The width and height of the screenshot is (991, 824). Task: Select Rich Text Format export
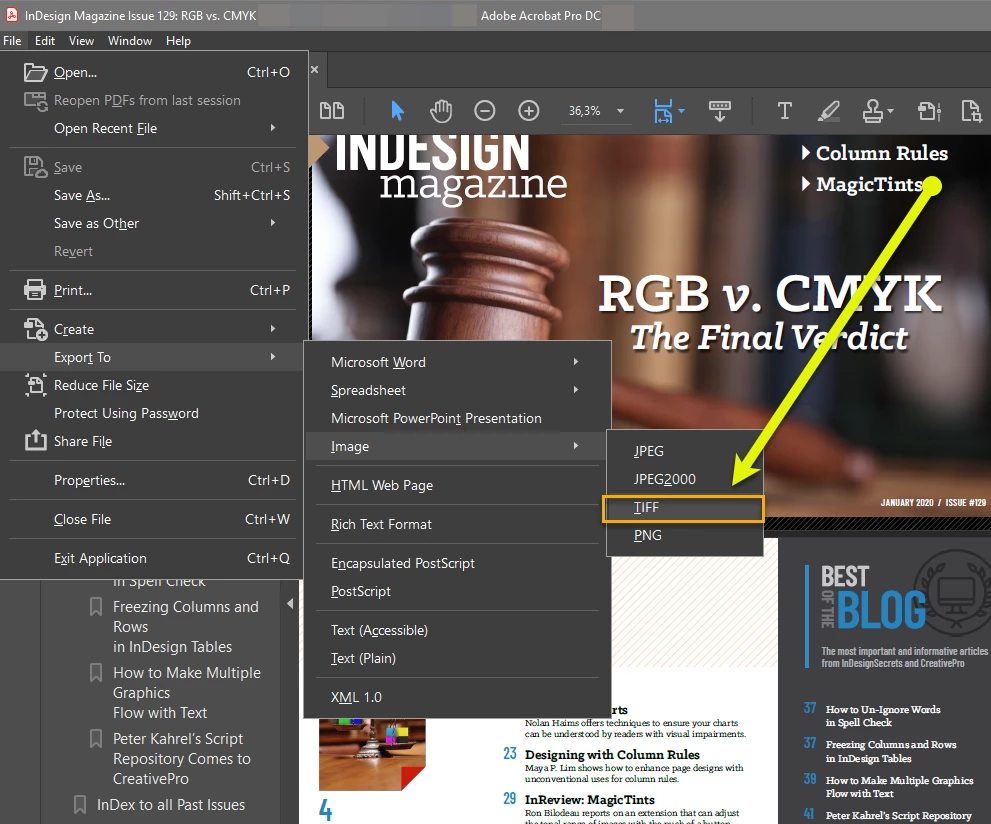click(x=458, y=524)
